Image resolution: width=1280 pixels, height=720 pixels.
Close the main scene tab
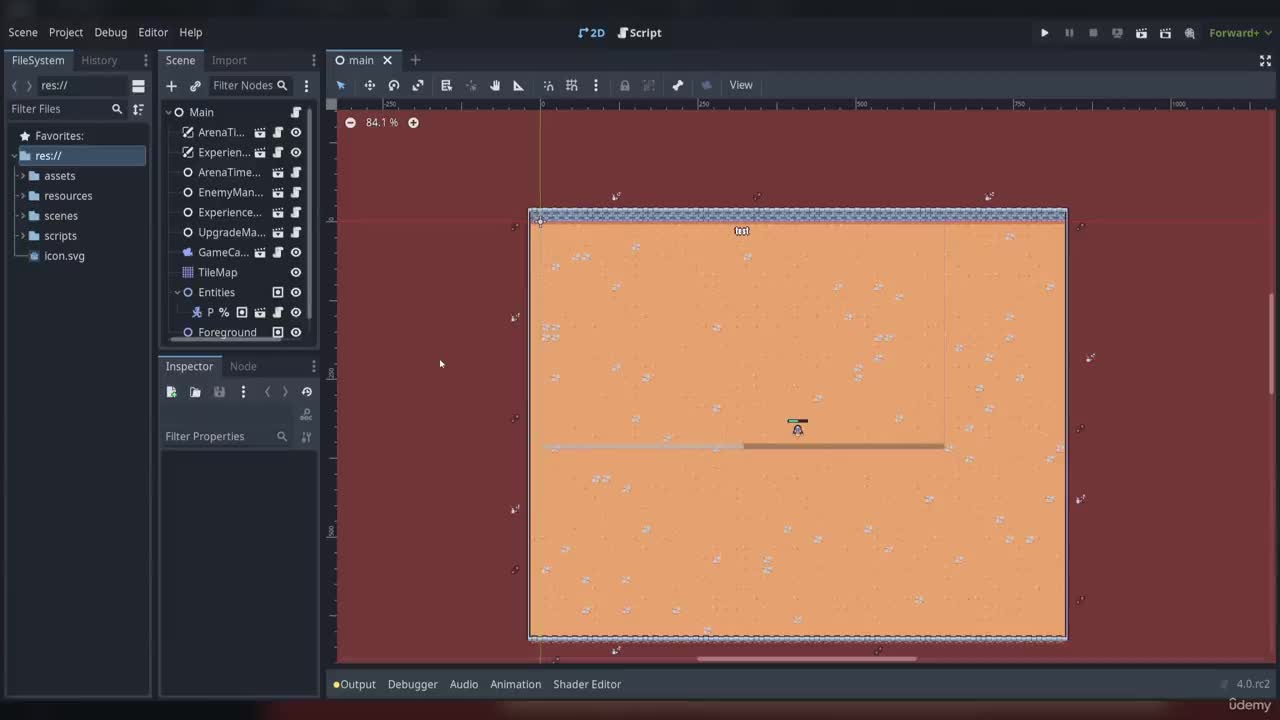click(387, 60)
